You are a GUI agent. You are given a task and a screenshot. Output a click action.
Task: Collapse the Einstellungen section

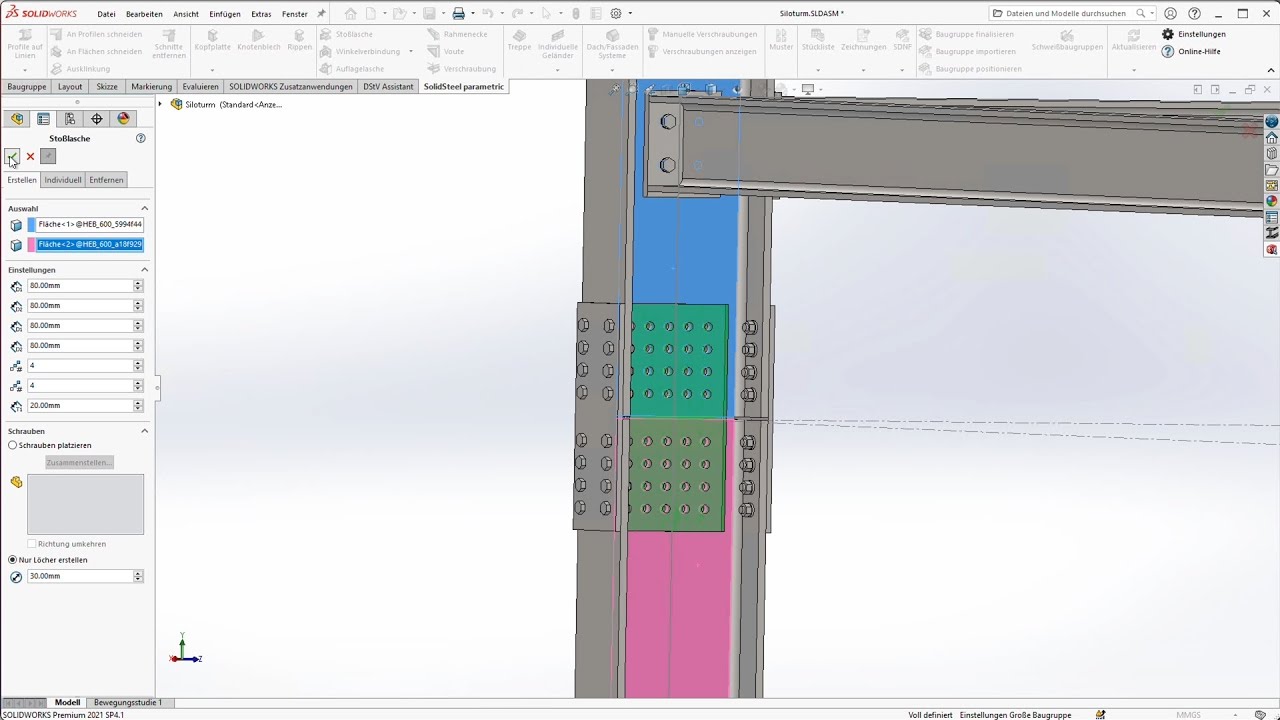pyautogui.click(x=144, y=270)
